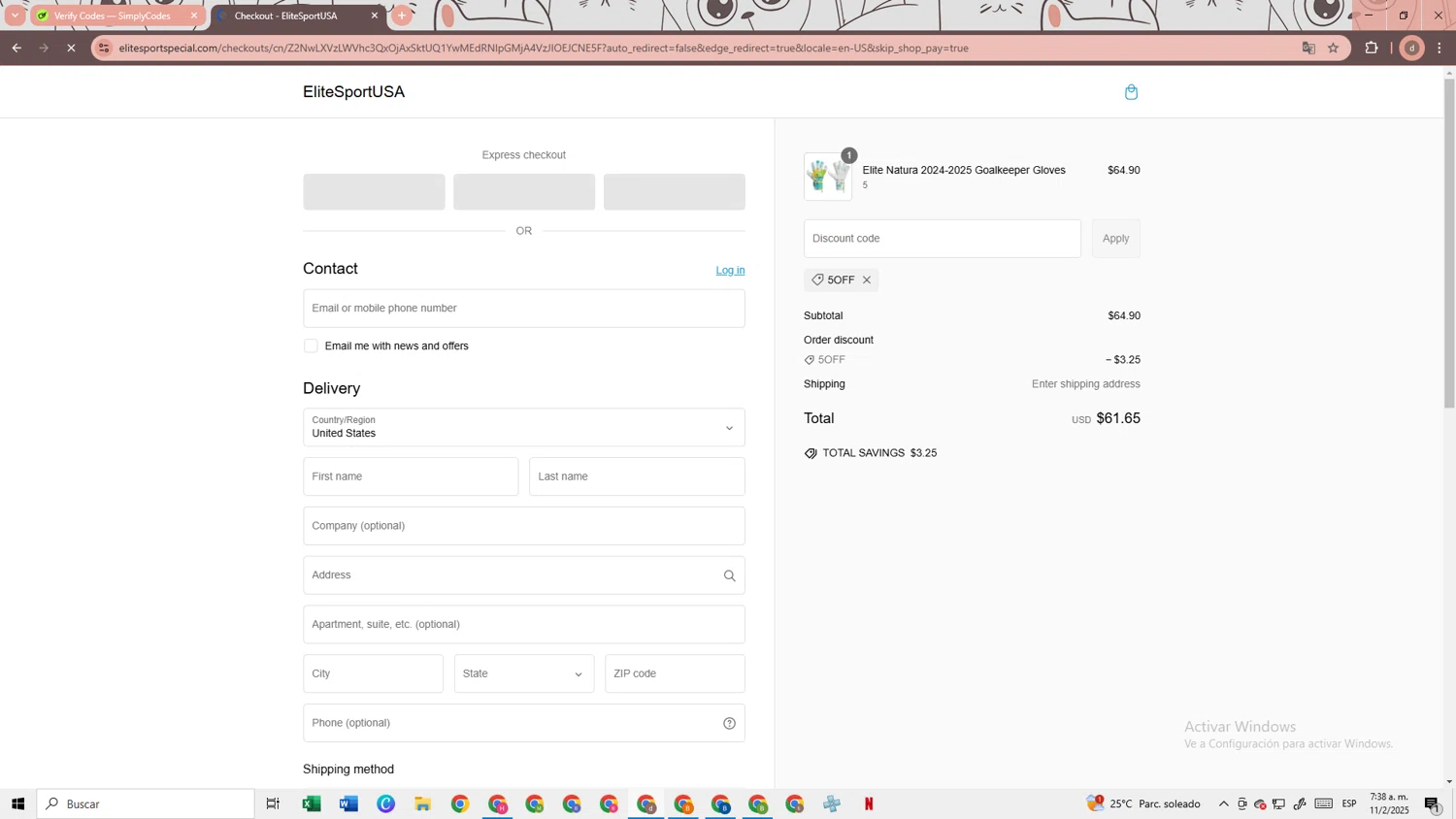The height and width of the screenshot is (819, 1456).
Task: Open the Windows notification center
Action: click(1432, 803)
